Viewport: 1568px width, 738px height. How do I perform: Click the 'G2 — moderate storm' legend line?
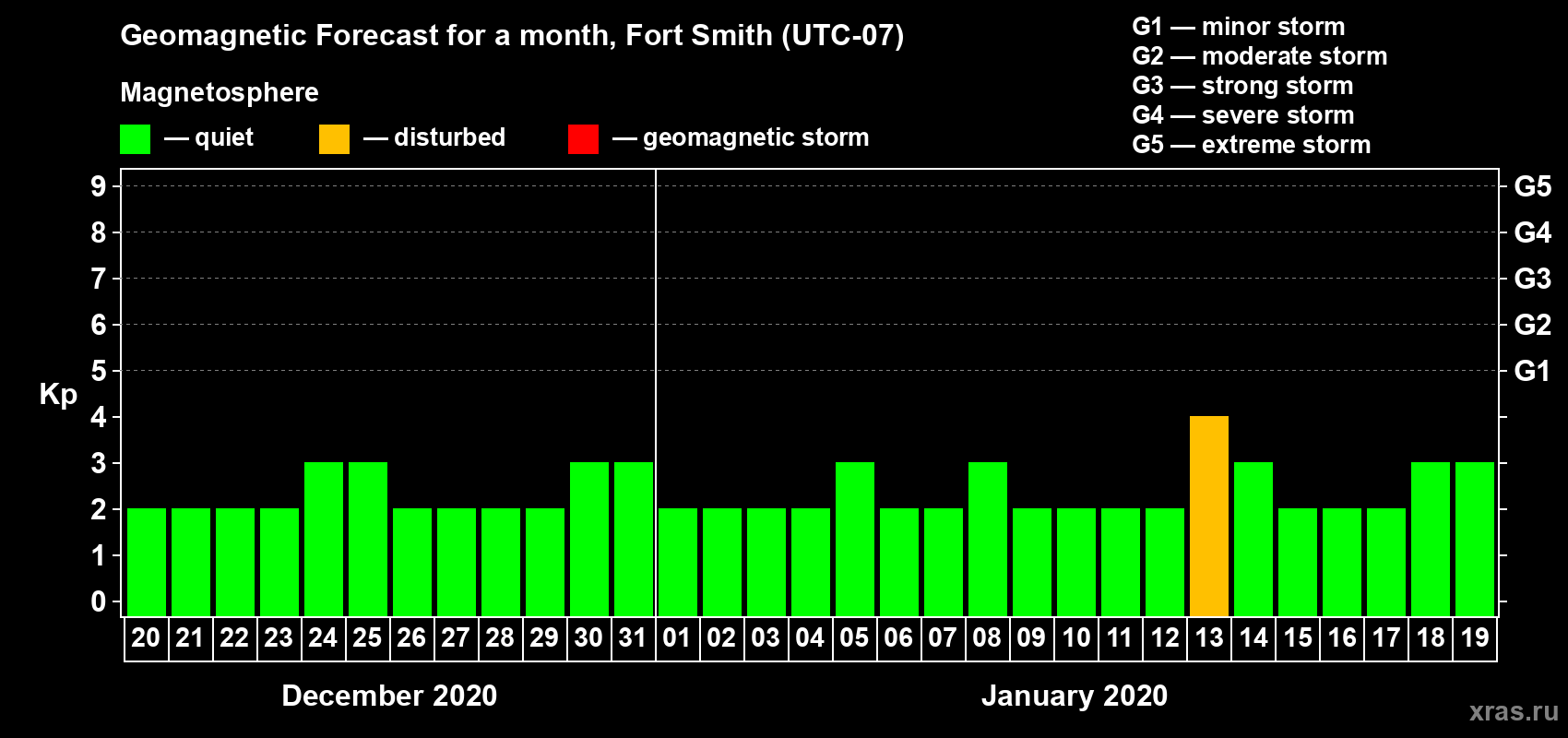1260,56
